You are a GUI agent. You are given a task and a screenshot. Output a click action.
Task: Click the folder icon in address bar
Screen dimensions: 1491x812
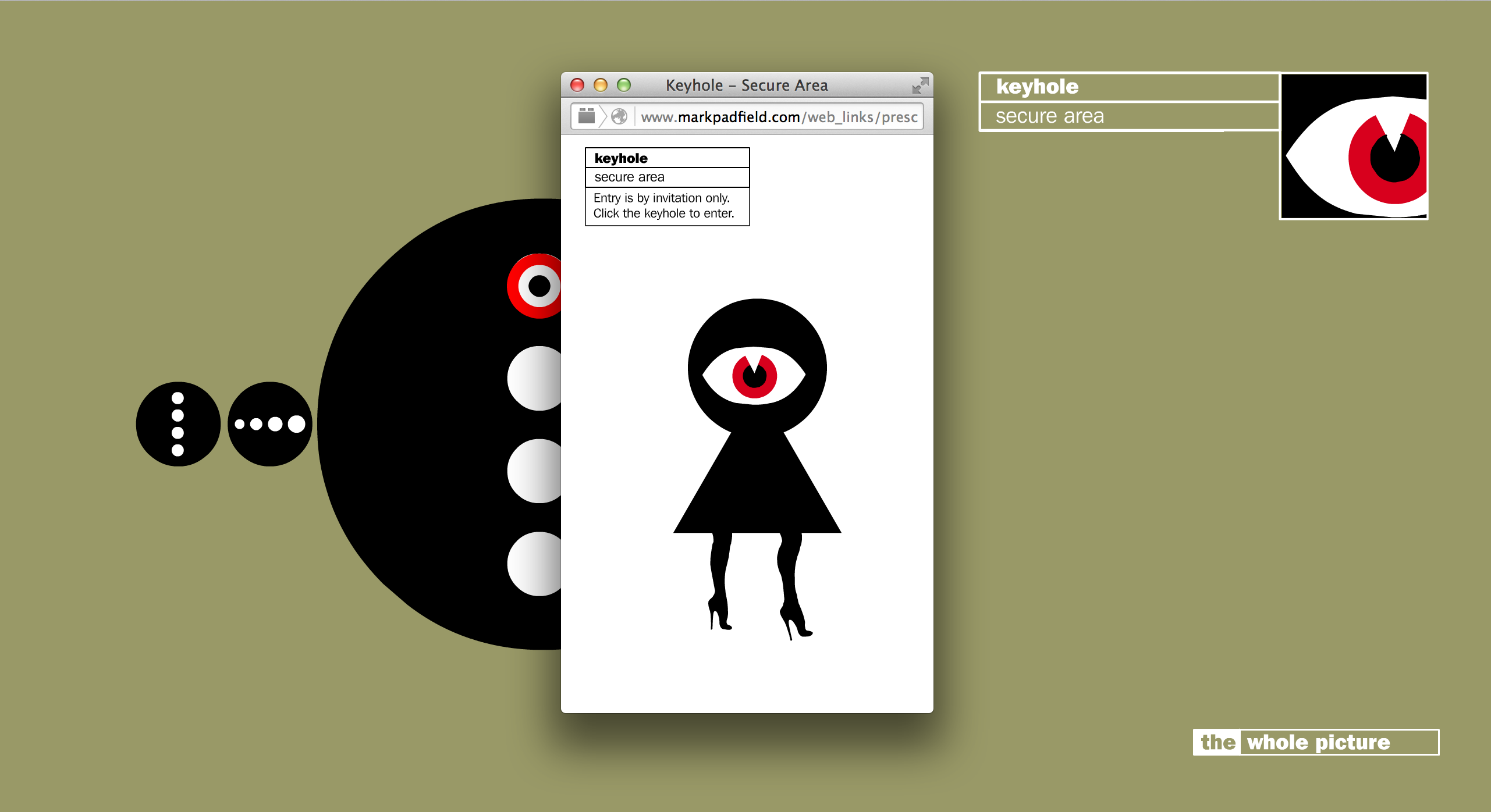pos(587,116)
